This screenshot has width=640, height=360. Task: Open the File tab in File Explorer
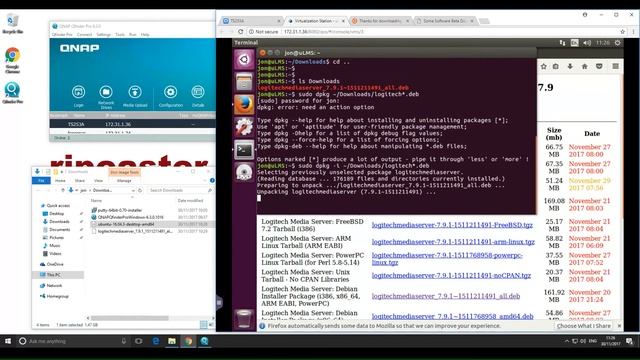tap(41, 180)
